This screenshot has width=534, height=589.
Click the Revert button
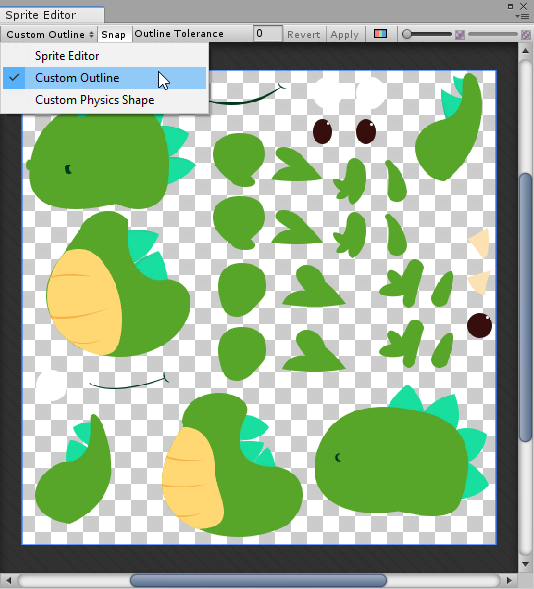(x=304, y=35)
